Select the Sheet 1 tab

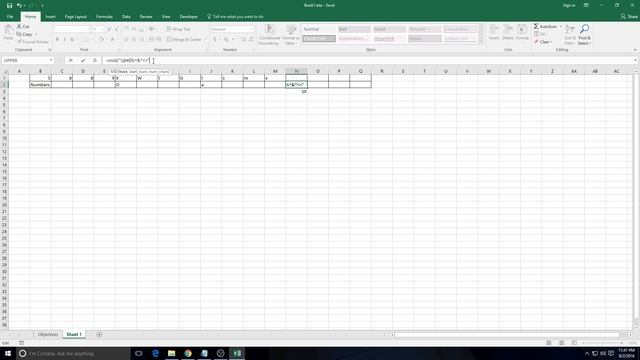click(74, 335)
